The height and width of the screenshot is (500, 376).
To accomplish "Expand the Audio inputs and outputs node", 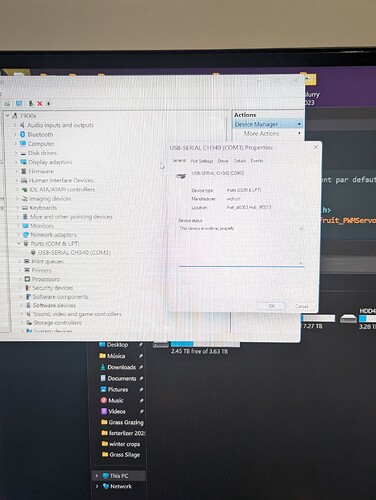I will (15, 125).
